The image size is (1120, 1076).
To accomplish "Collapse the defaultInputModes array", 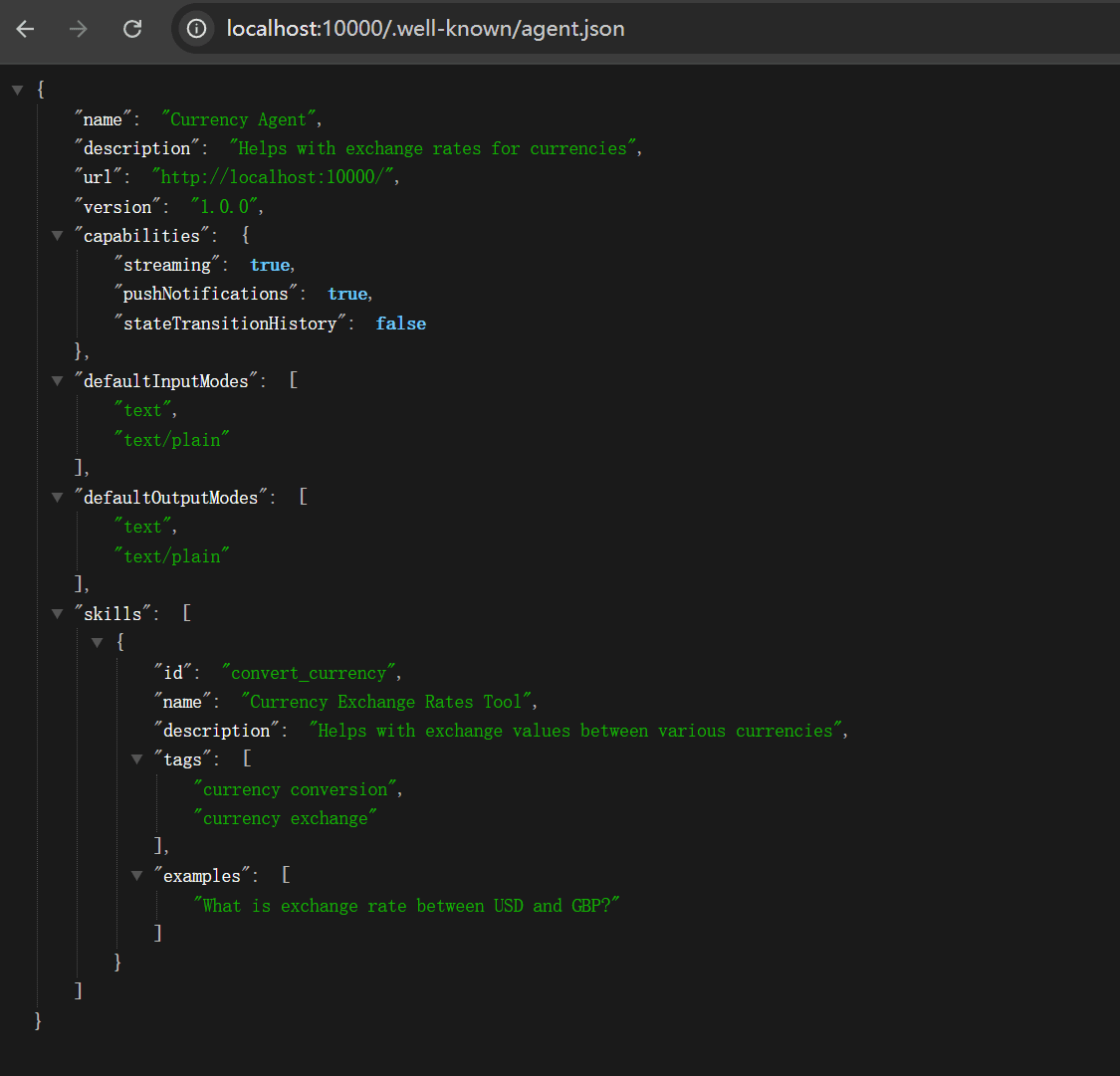I will pos(57,381).
